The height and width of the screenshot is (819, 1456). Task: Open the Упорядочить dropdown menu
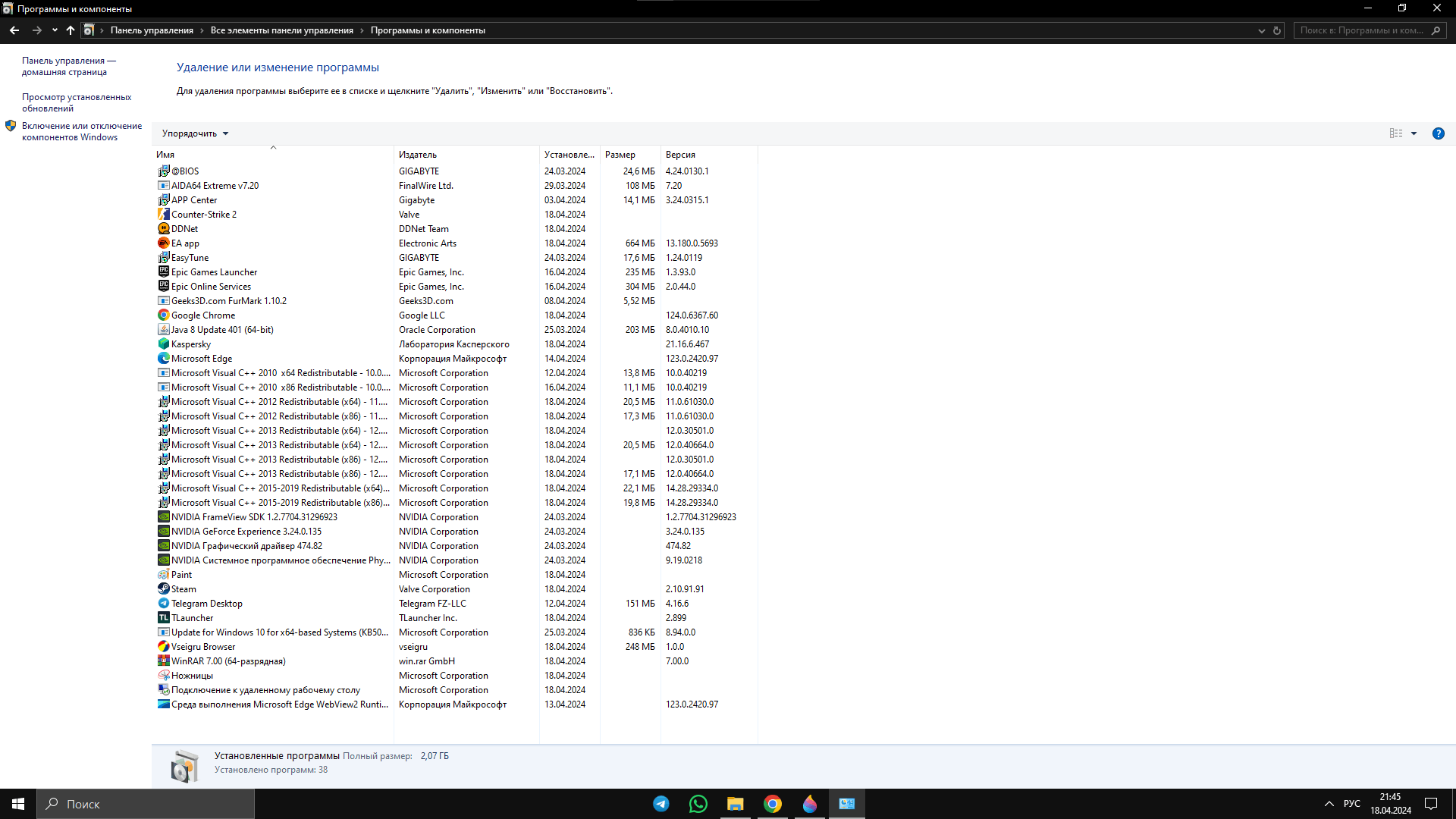tap(195, 133)
